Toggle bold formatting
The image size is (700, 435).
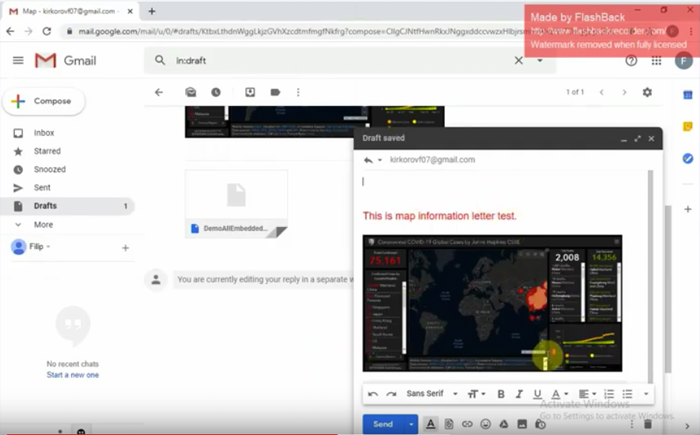[x=501, y=394]
